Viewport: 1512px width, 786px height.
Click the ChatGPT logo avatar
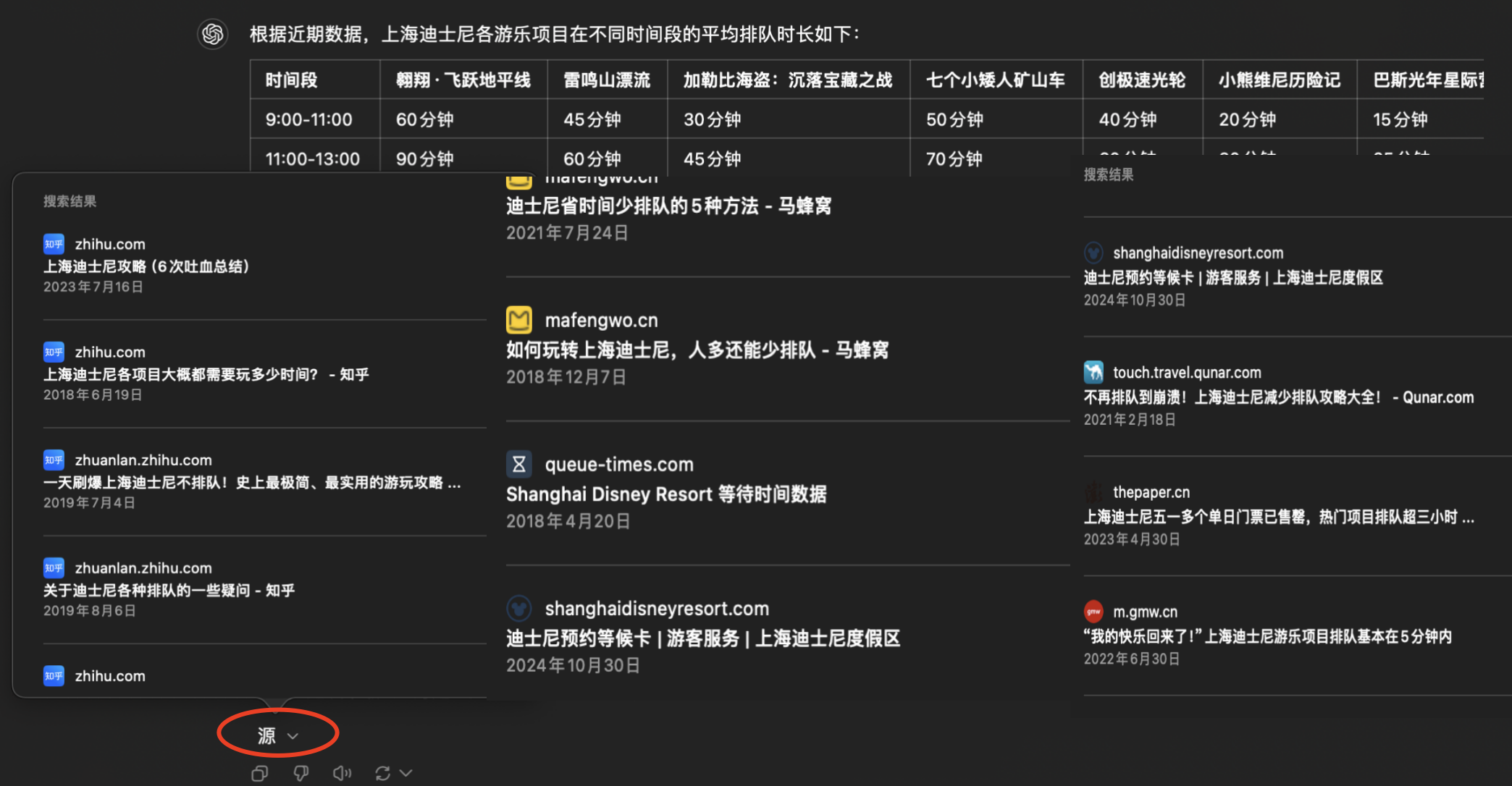point(213,34)
